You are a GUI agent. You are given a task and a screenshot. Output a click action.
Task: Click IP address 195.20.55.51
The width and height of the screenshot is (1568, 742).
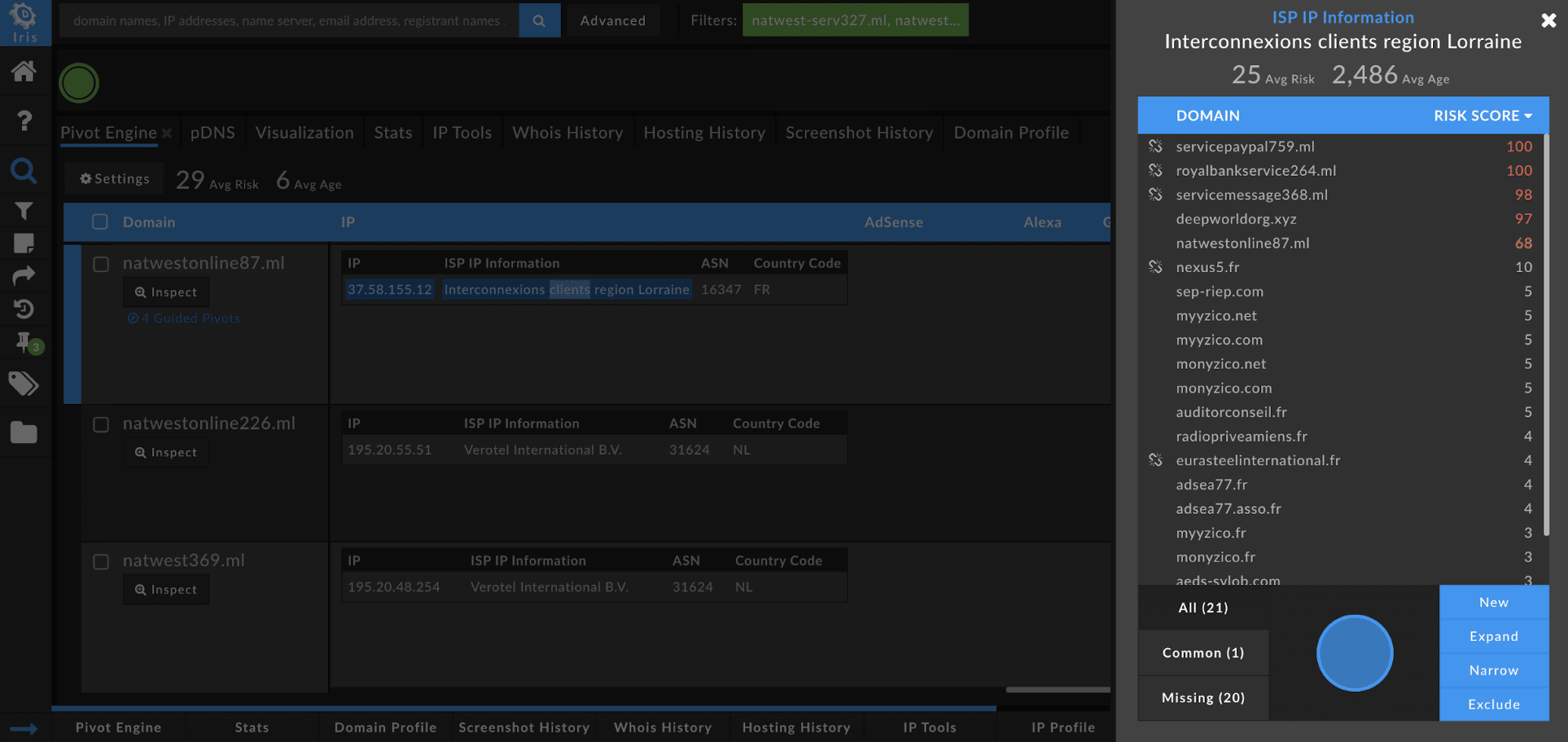[x=390, y=449]
